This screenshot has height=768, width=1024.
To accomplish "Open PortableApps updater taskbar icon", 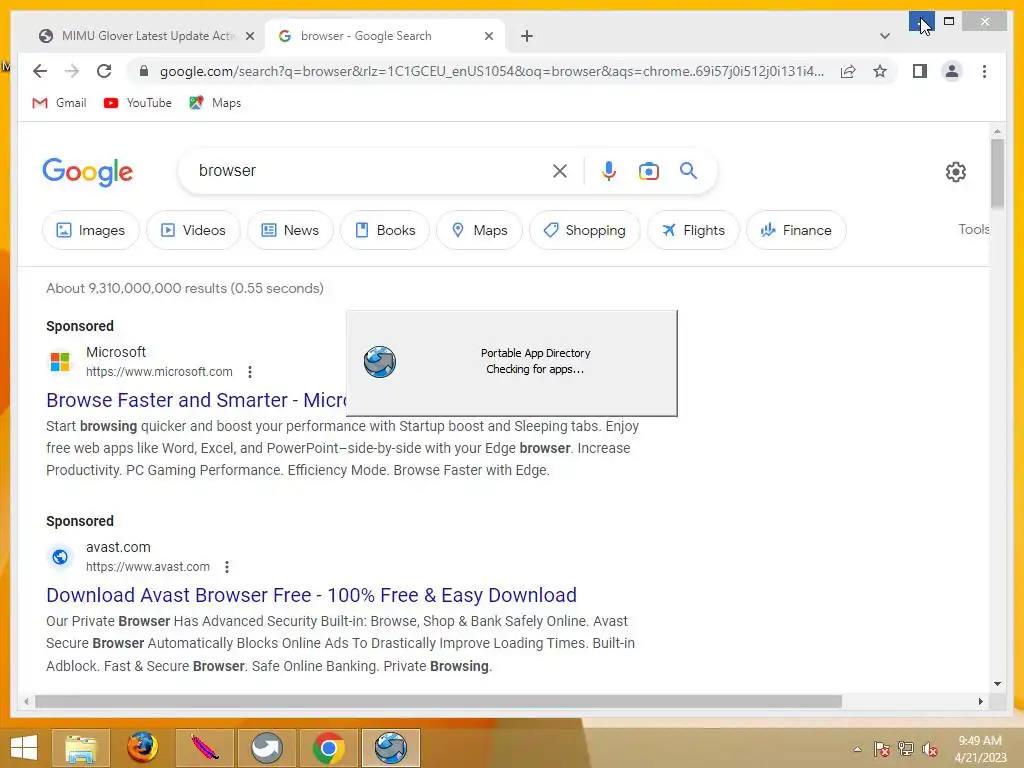I will point(391,748).
